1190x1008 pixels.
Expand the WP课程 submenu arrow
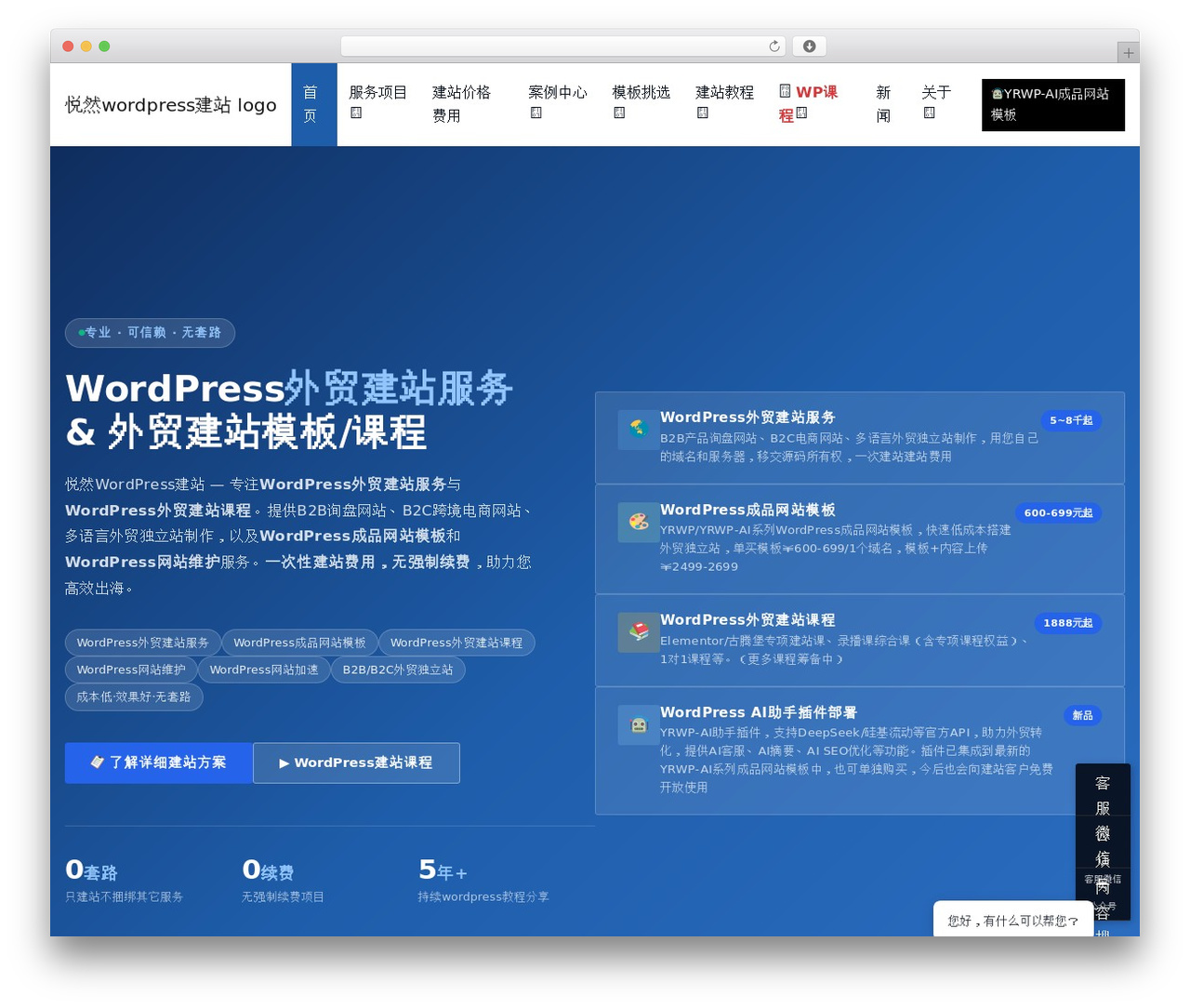point(801,113)
